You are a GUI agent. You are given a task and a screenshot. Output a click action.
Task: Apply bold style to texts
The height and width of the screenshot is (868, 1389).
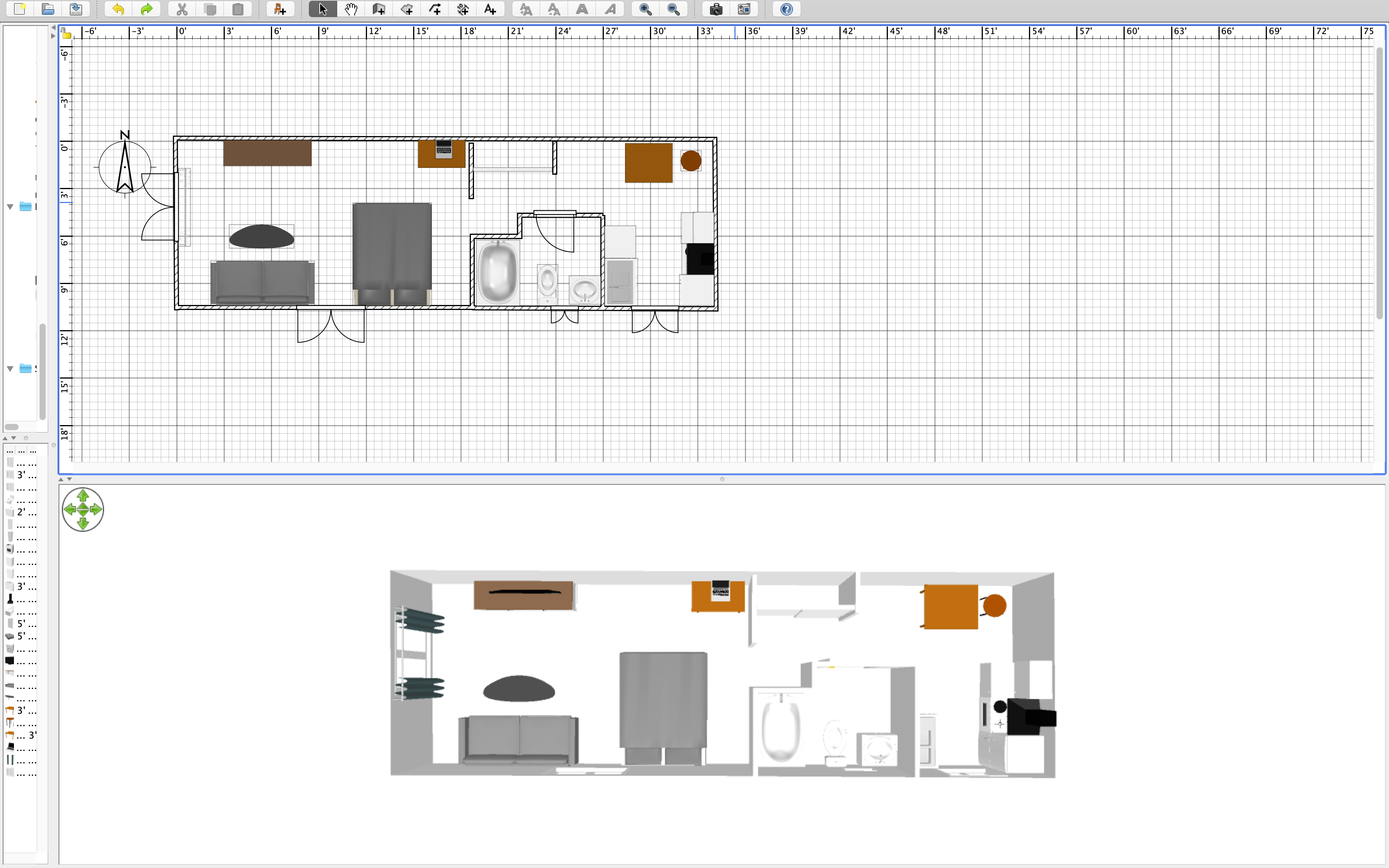pos(582,9)
